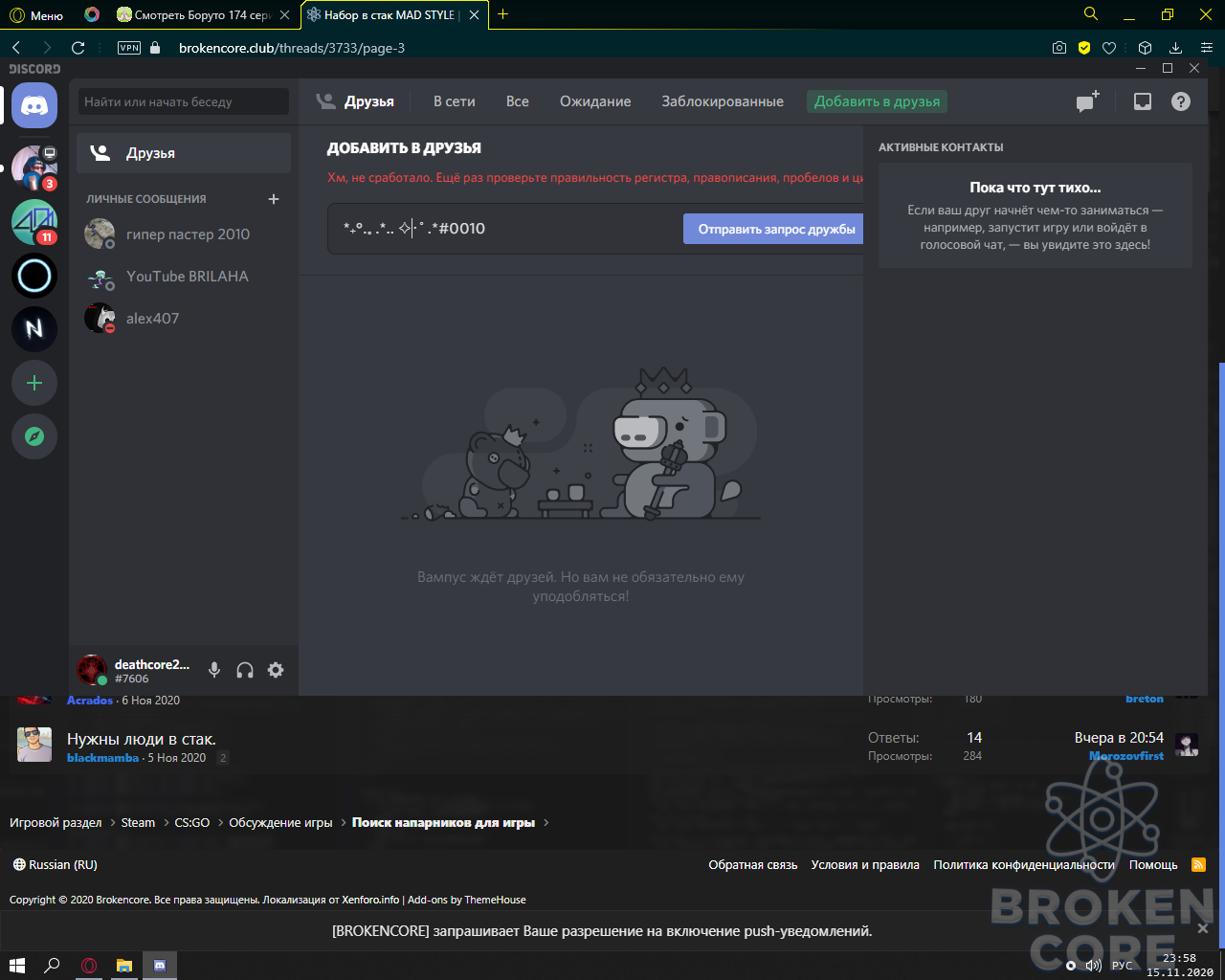Open the server with 11 notifications

pyautogui.click(x=34, y=222)
